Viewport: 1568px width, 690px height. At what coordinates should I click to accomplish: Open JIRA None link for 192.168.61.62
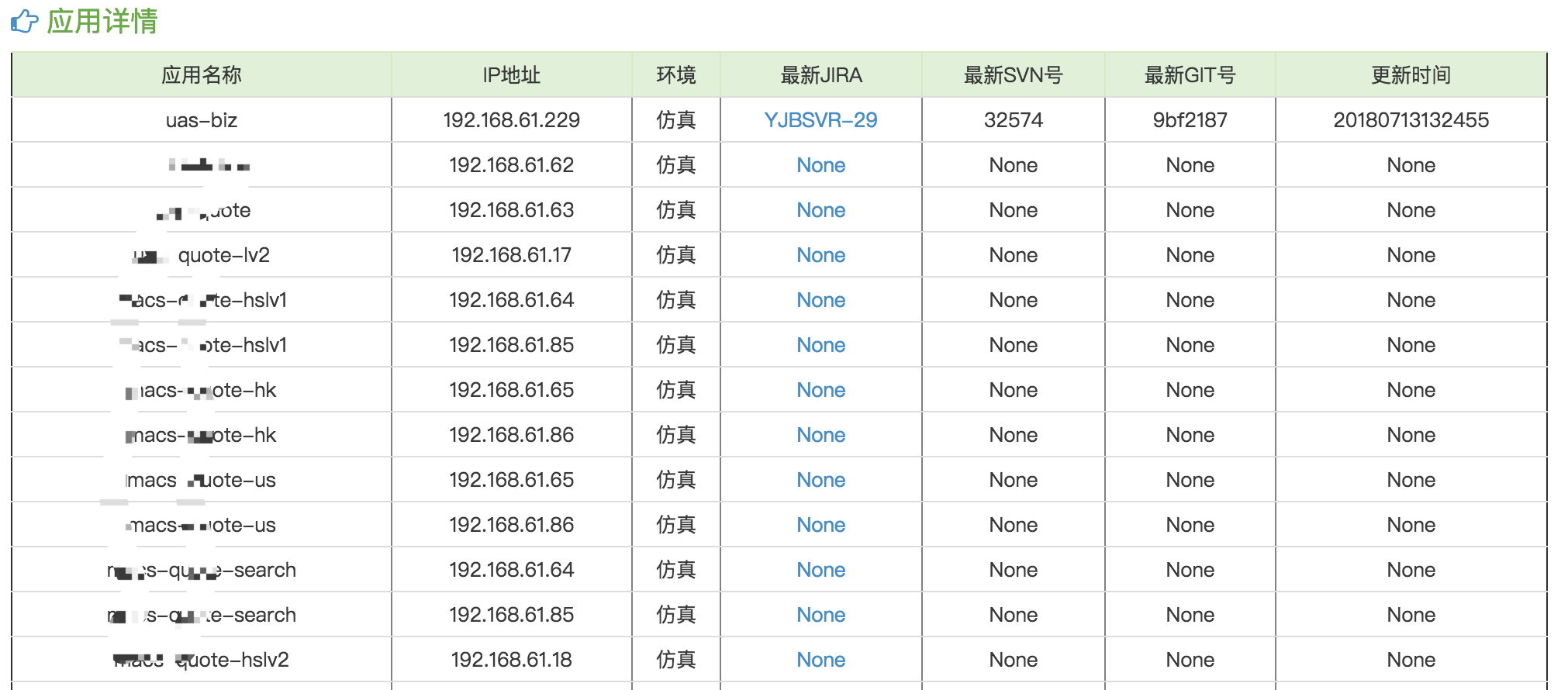[x=820, y=165]
